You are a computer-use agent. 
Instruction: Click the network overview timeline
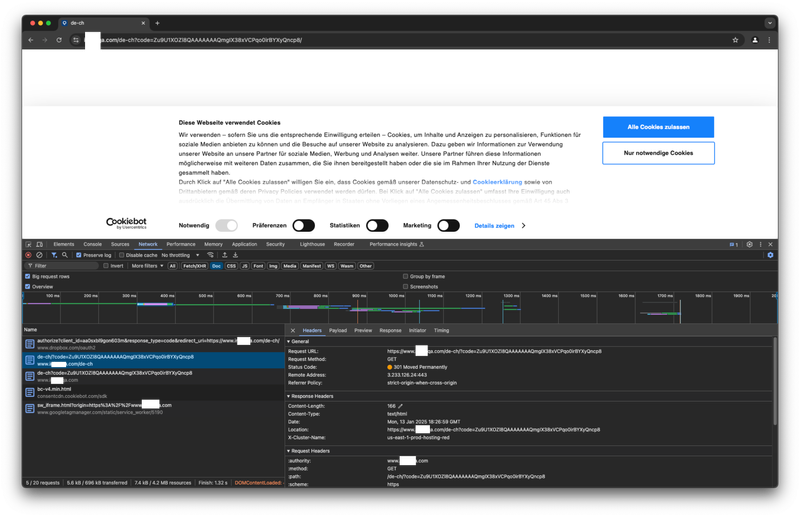tap(400, 307)
